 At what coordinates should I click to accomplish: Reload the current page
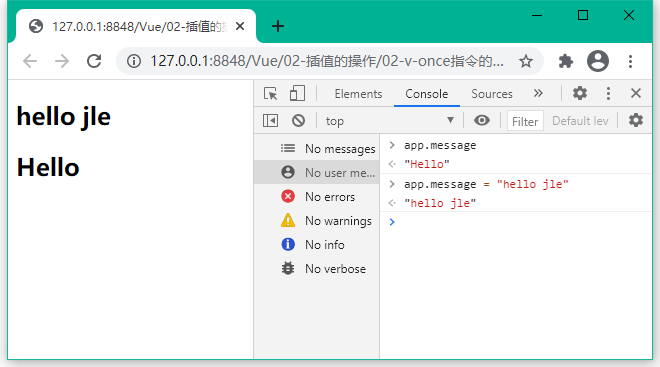94,61
